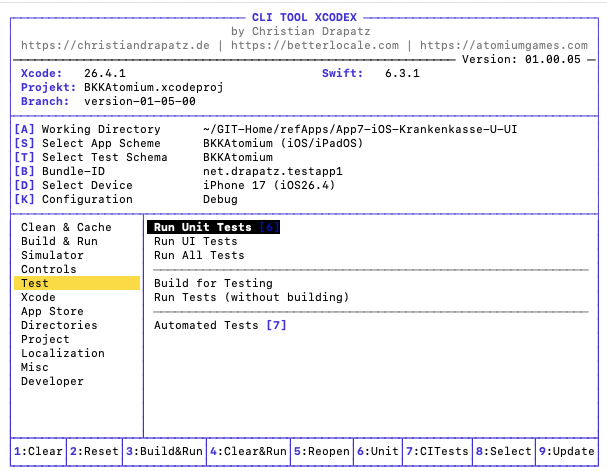Viewport: 607px width, 471px height.
Task: Open the Configuration setting [K]
Action: (x=74, y=199)
